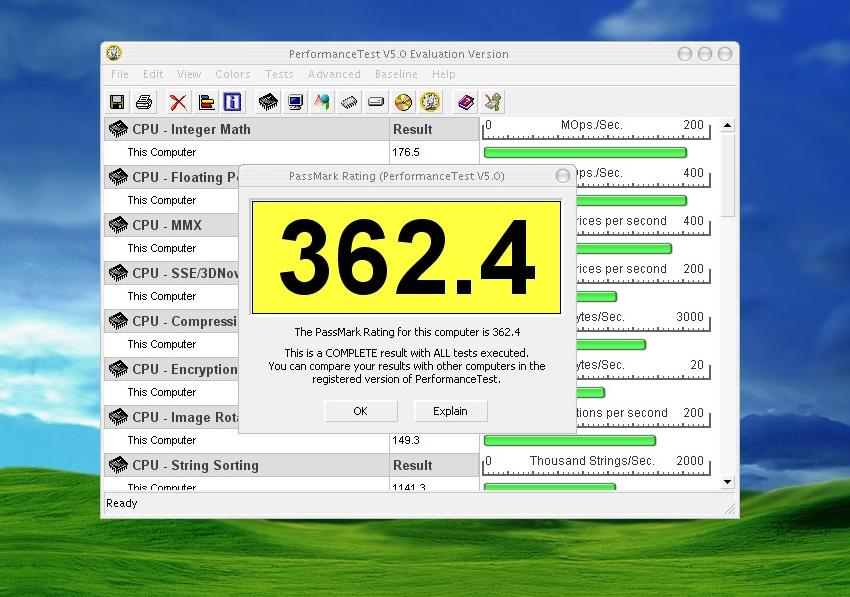Screen dimensions: 850x597
Task: Click the Image Rotation result value 149.3
Action: click(406, 440)
